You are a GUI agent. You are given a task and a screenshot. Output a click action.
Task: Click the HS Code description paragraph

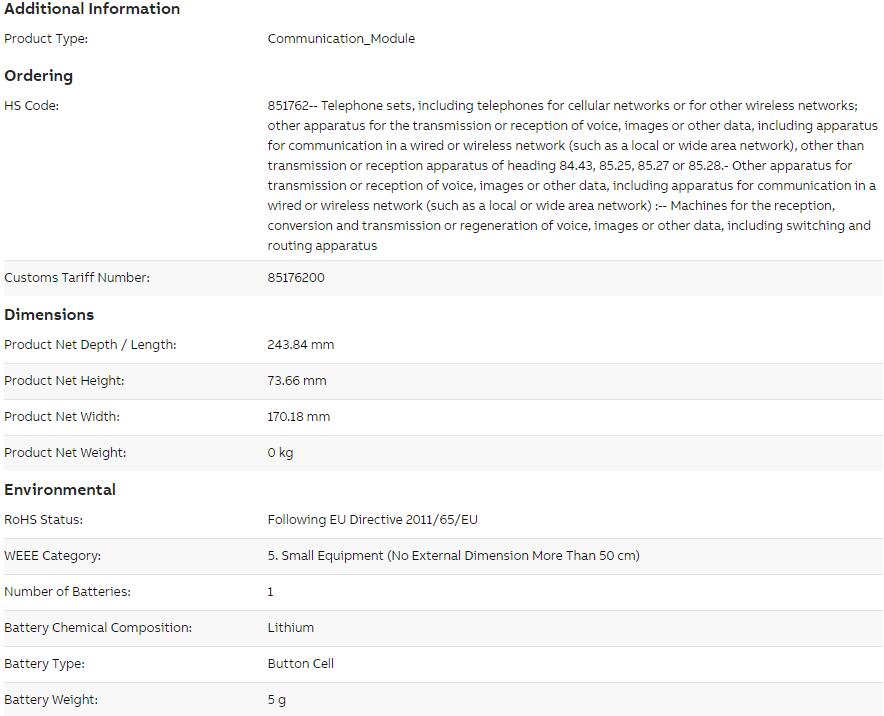(x=572, y=175)
